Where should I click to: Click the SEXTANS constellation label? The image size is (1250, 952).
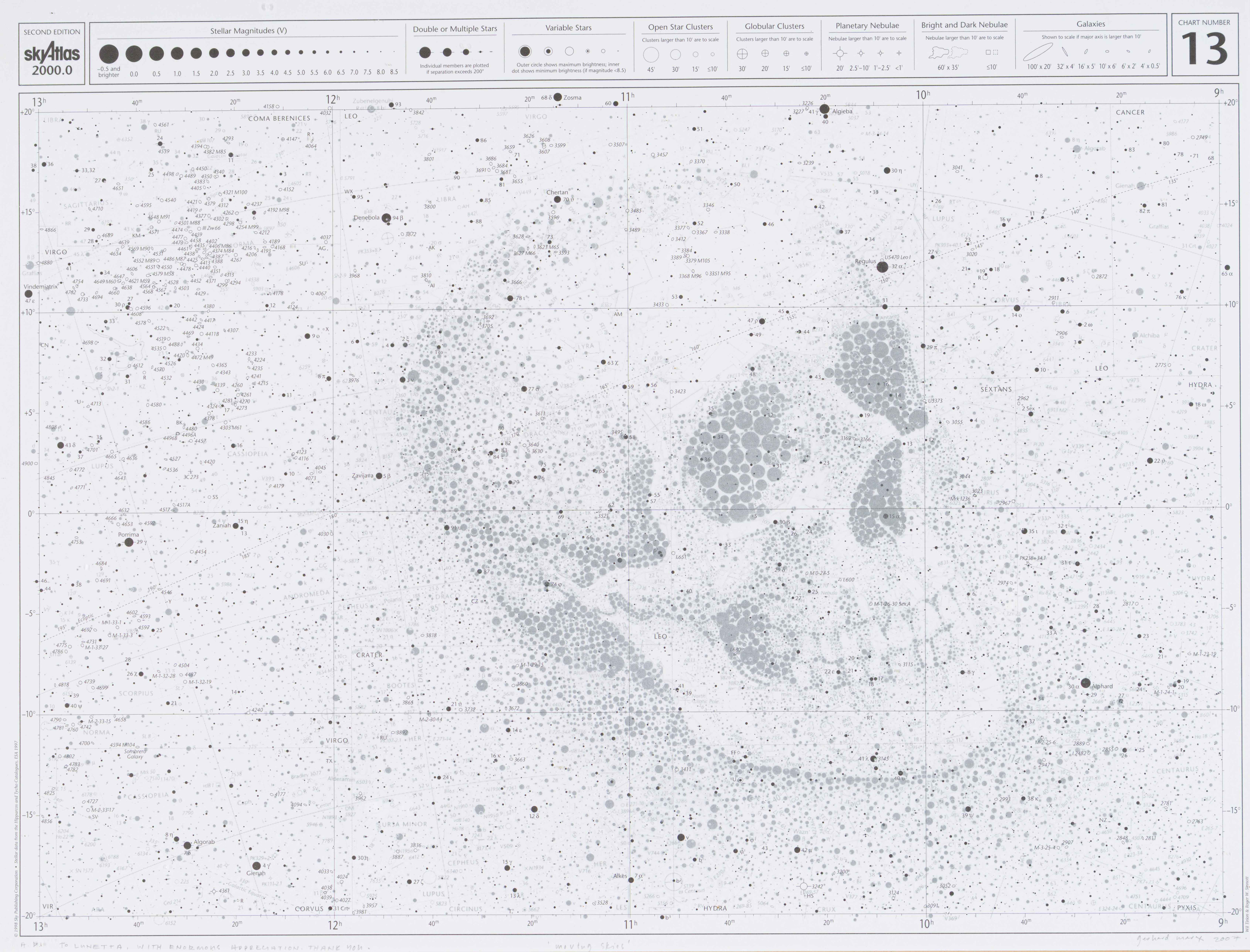click(x=996, y=389)
